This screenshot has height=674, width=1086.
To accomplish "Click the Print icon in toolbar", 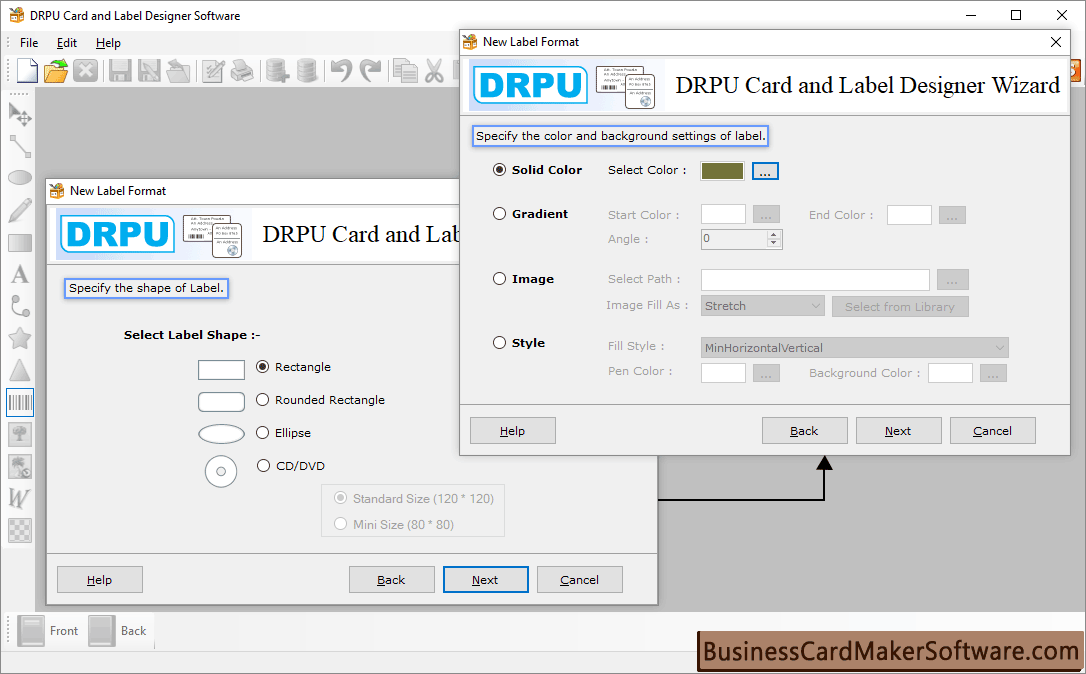I will pyautogui.click(x=242, y=70).
